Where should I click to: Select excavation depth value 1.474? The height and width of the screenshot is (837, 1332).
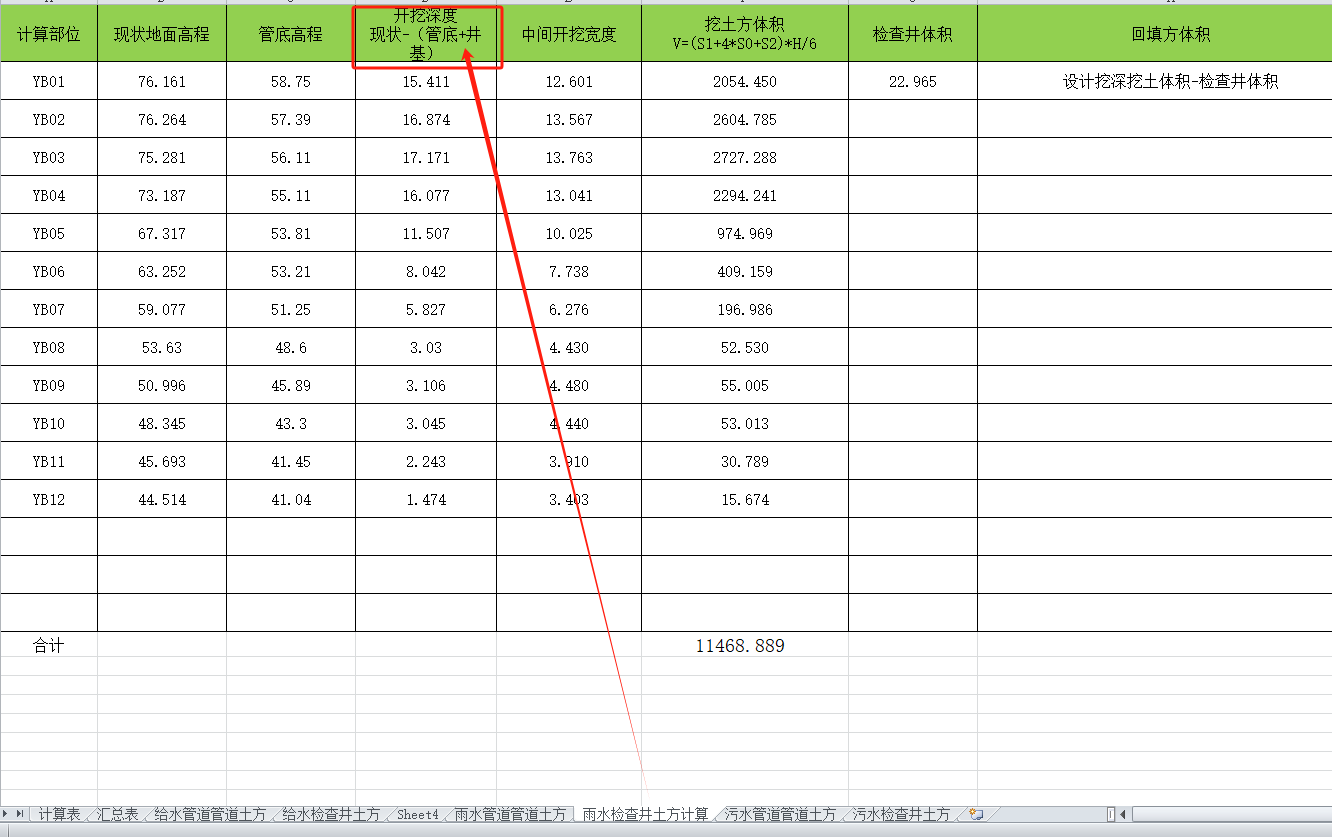pos(426,499)
